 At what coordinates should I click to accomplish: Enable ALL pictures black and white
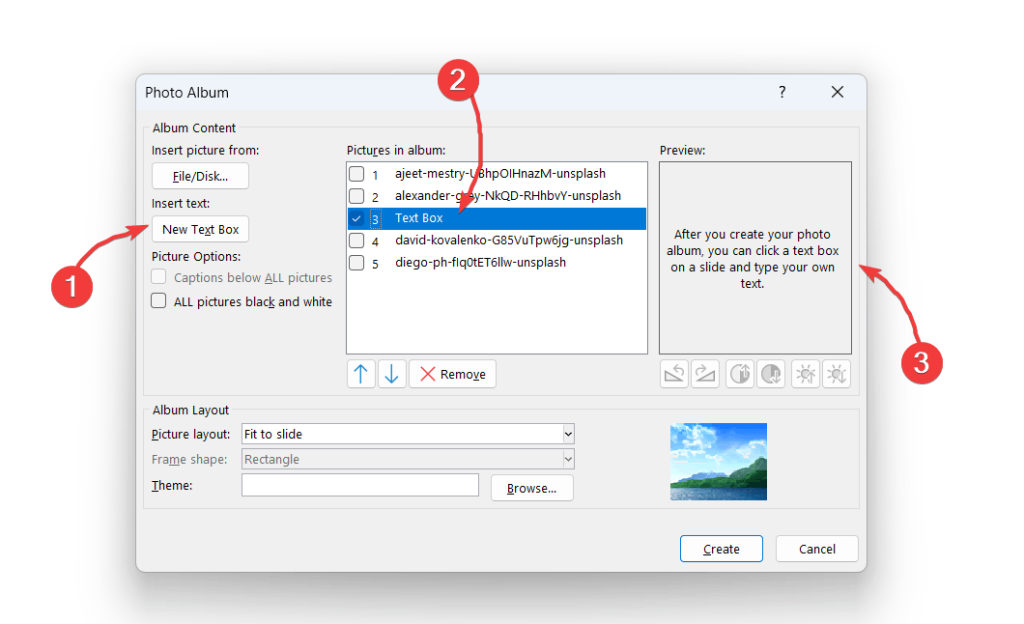coord(158,301)
